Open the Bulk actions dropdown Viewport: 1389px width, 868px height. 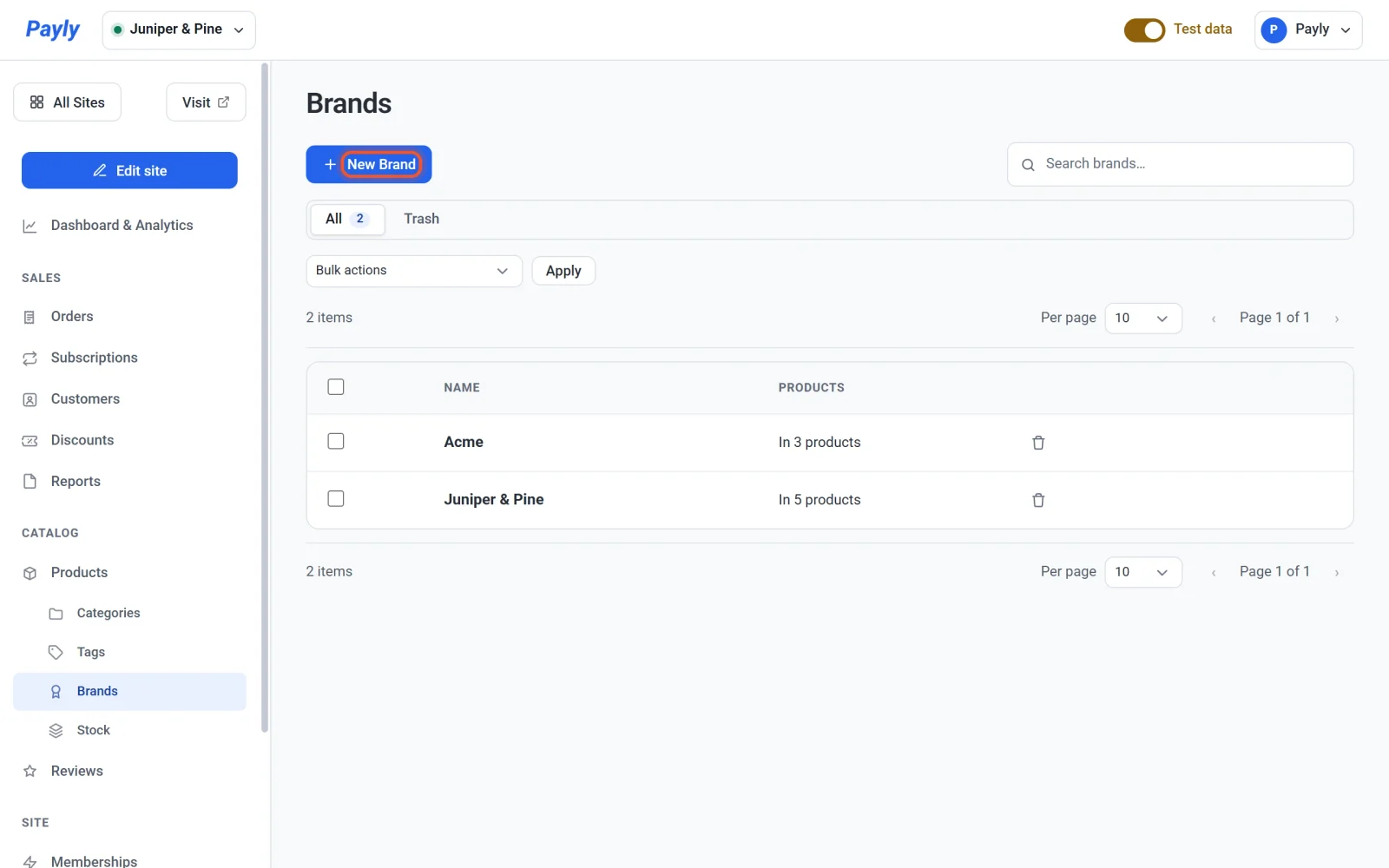[x=414, y=271]
